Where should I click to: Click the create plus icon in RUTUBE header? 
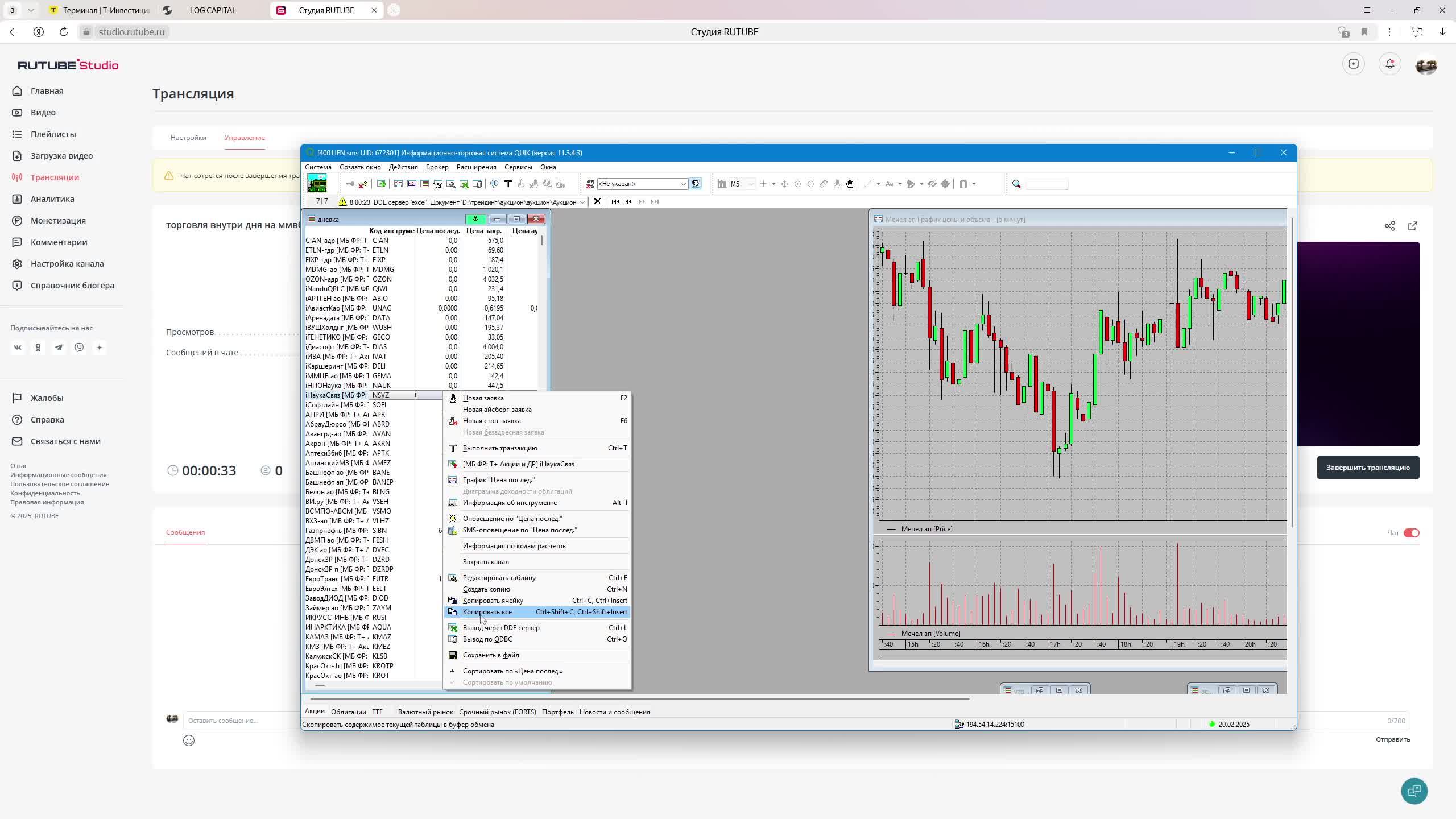click(1354, 64)
